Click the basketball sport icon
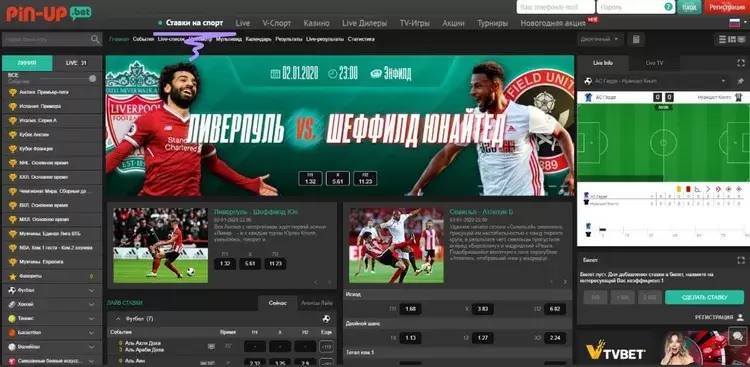Image resolution: width=750 pixels, height=367 pixels. [x=12, y=333]
